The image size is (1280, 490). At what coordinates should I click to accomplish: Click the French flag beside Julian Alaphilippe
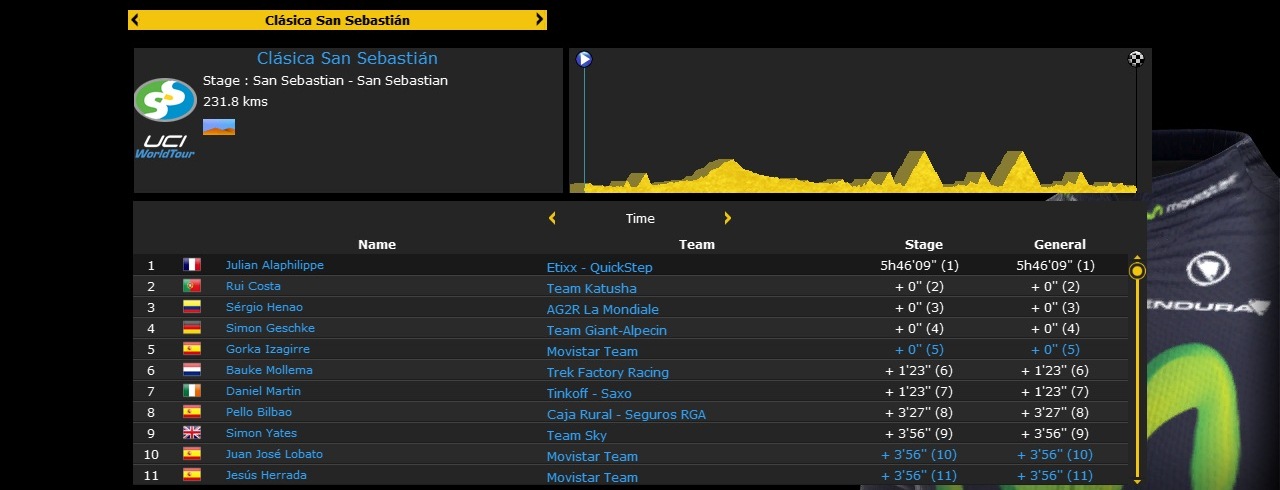point(192,265)
